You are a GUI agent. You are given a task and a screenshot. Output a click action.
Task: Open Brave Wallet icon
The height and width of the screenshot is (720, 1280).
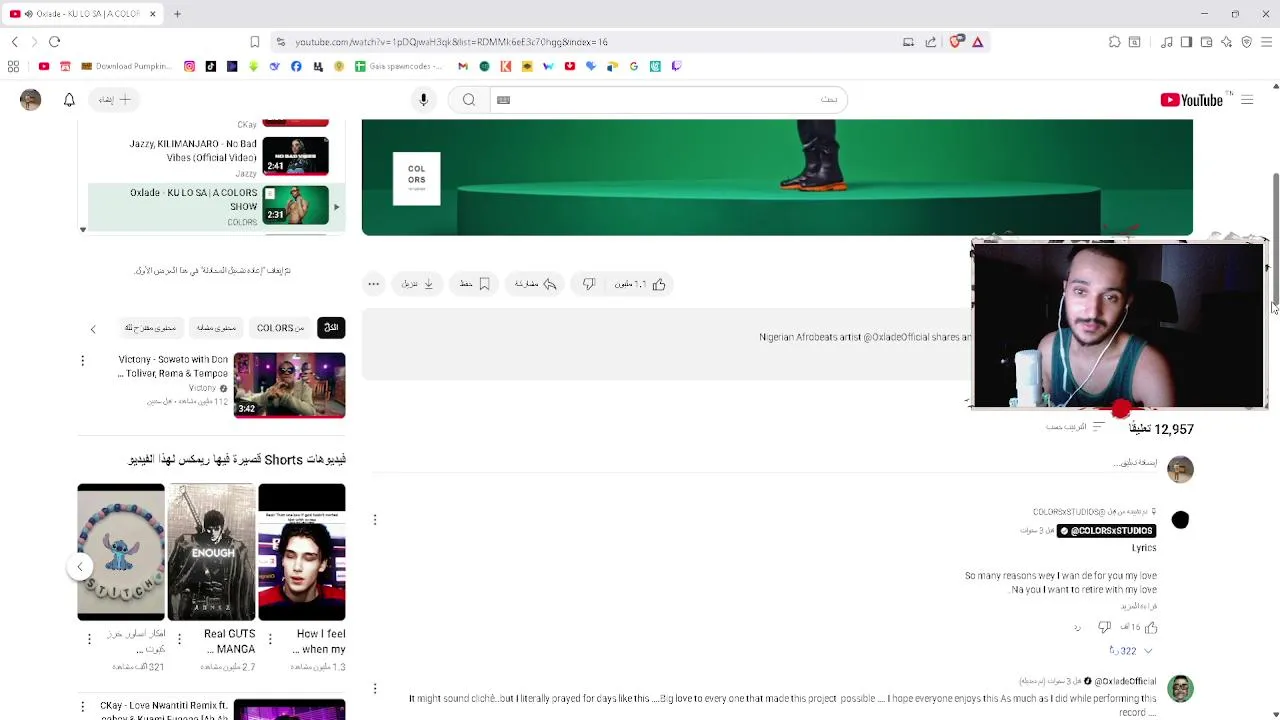pos(1206,42)
